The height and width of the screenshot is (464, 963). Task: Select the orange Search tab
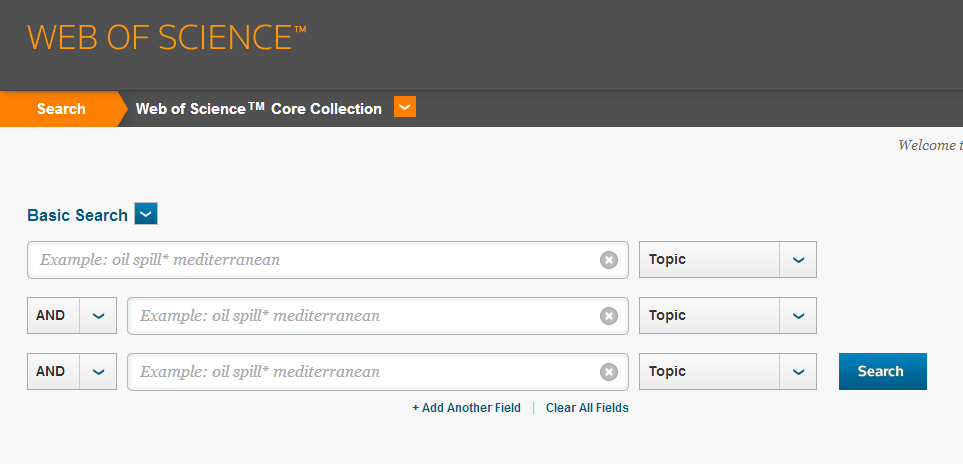tap(61, 109)
